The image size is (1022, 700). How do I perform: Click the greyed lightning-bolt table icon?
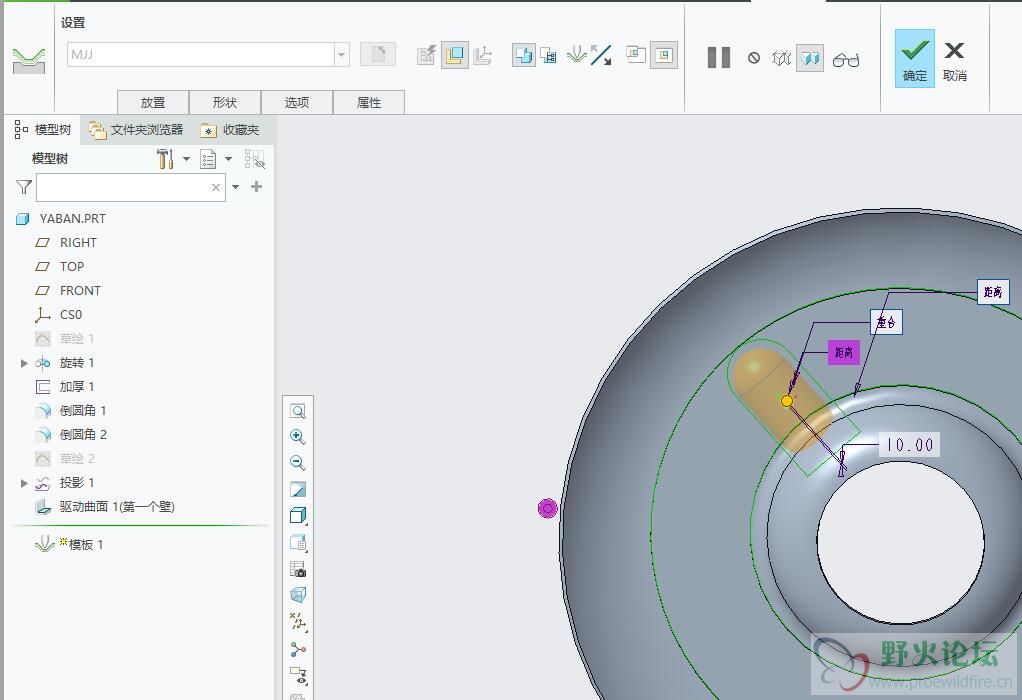click(426, 55)
